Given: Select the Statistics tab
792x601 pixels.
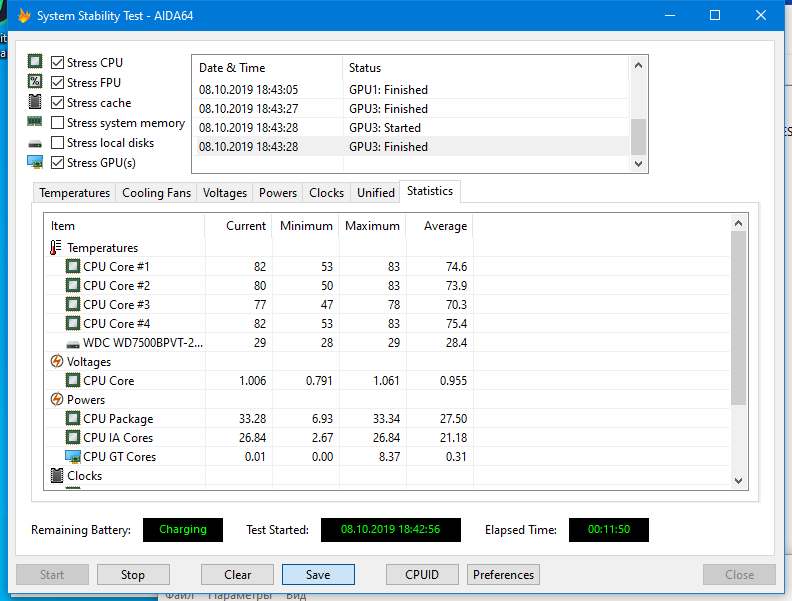Looking at the screenshot, I should pos(430,191).
